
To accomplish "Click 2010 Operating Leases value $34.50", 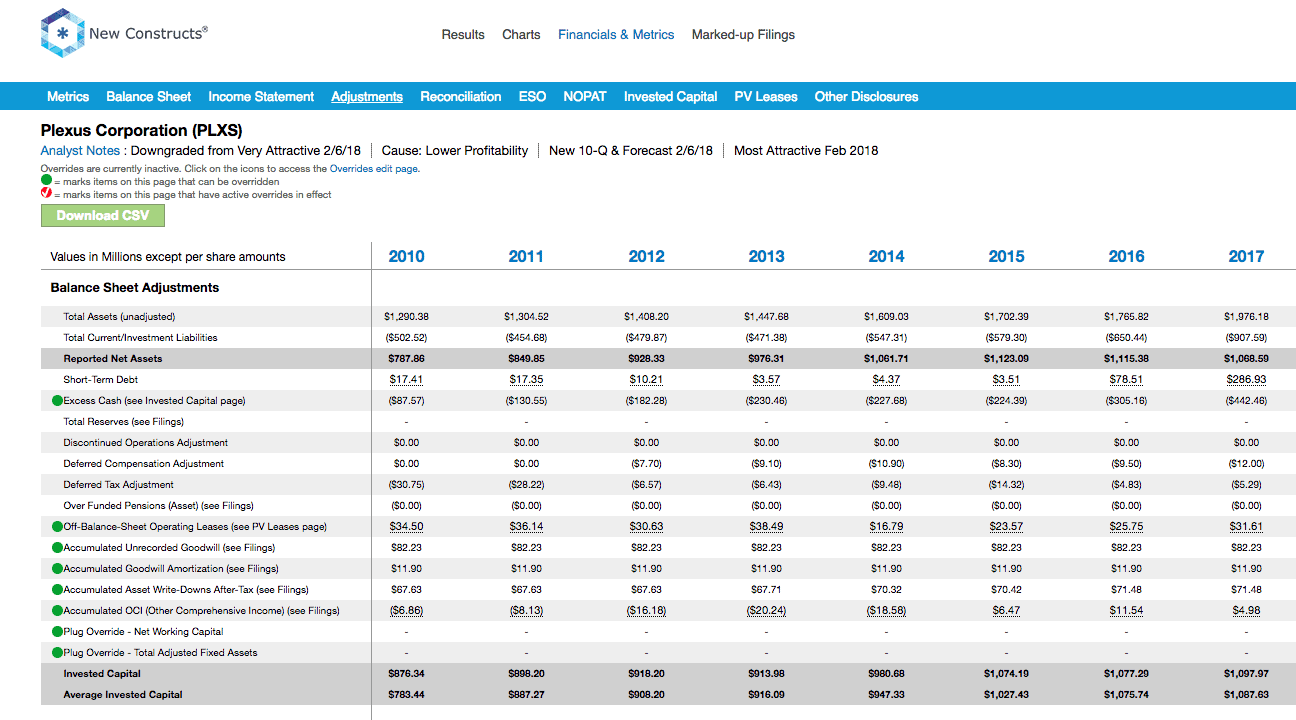I will pyautogui.click(x=406, y=527).
